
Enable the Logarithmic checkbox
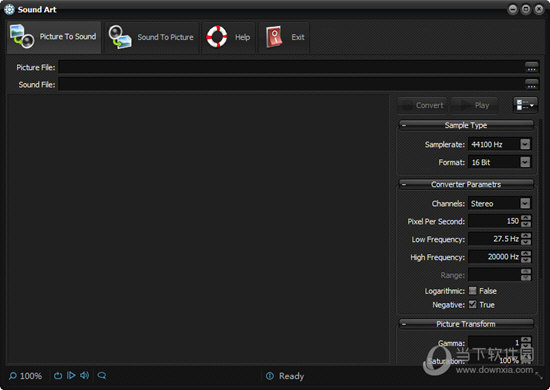click(x=472, y=290)
